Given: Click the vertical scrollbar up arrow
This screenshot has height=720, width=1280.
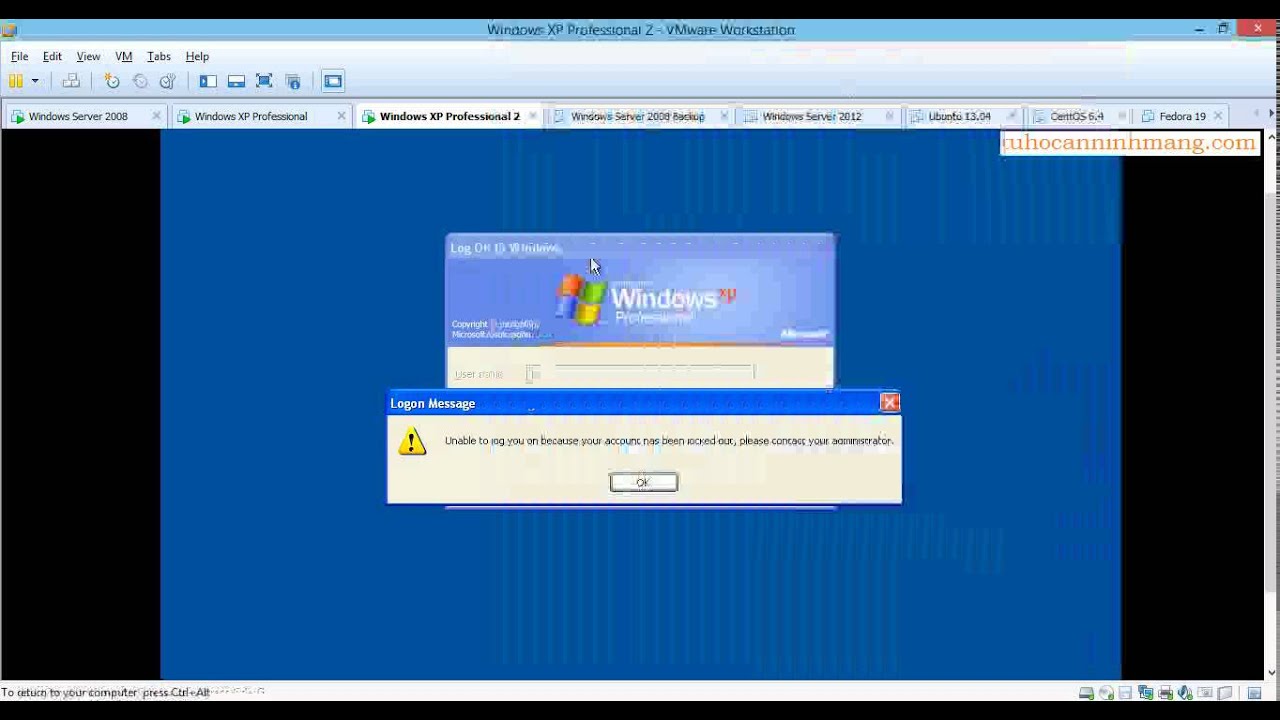Looking at the screenshot, I should point(1272,137).
